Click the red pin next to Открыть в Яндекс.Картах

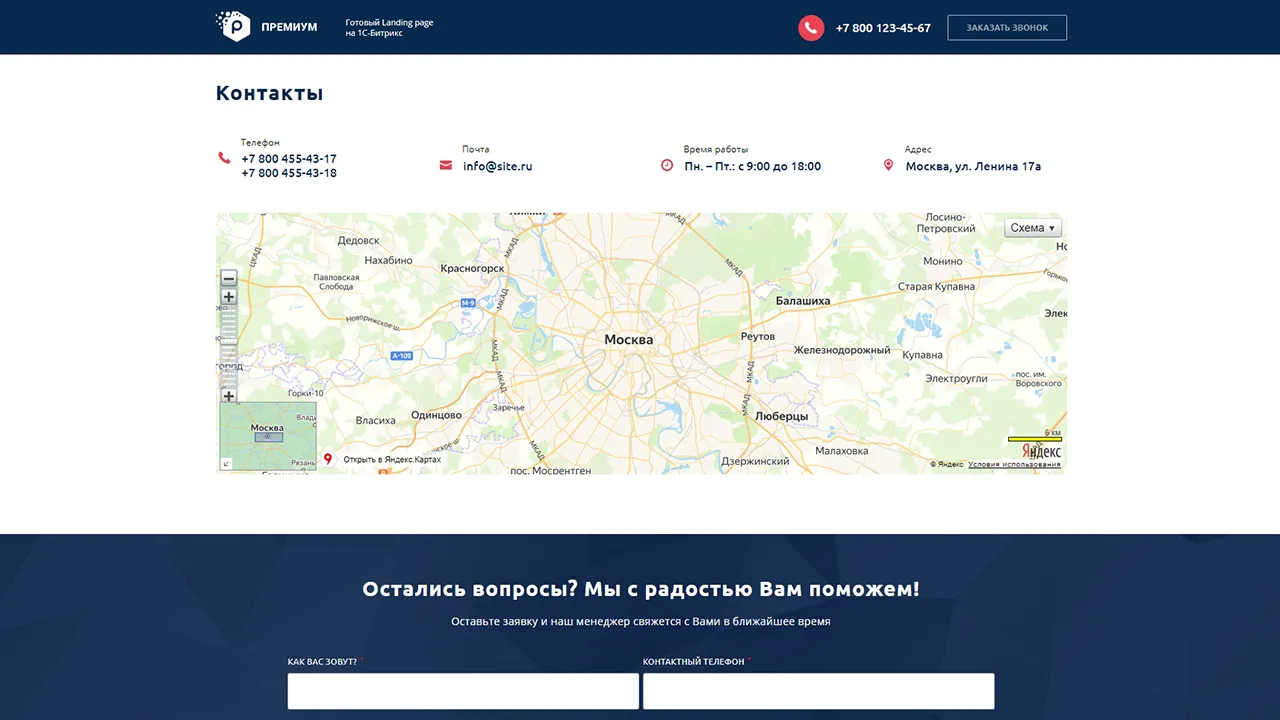(x=328, y=459)
